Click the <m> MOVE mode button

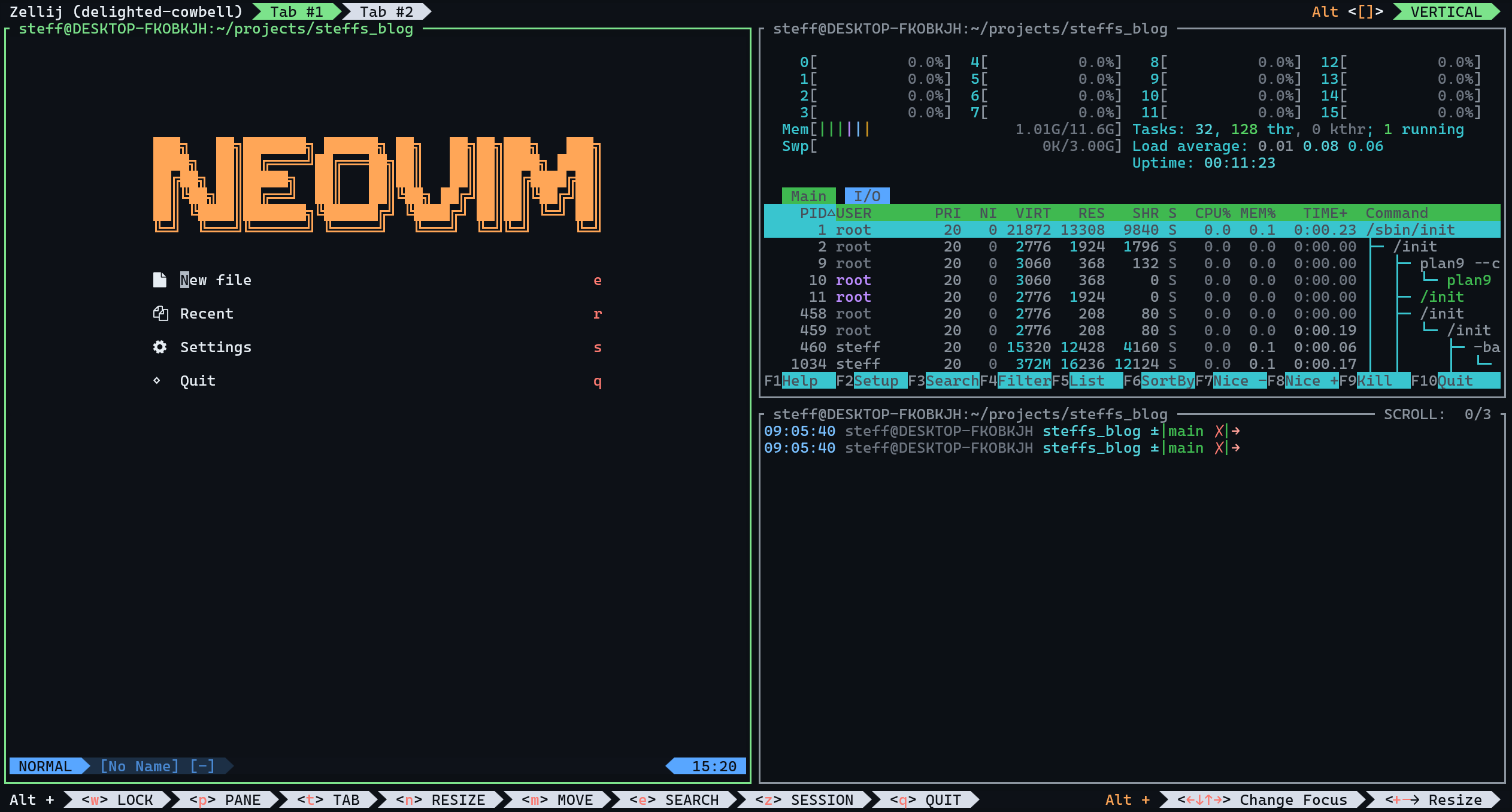557,800
